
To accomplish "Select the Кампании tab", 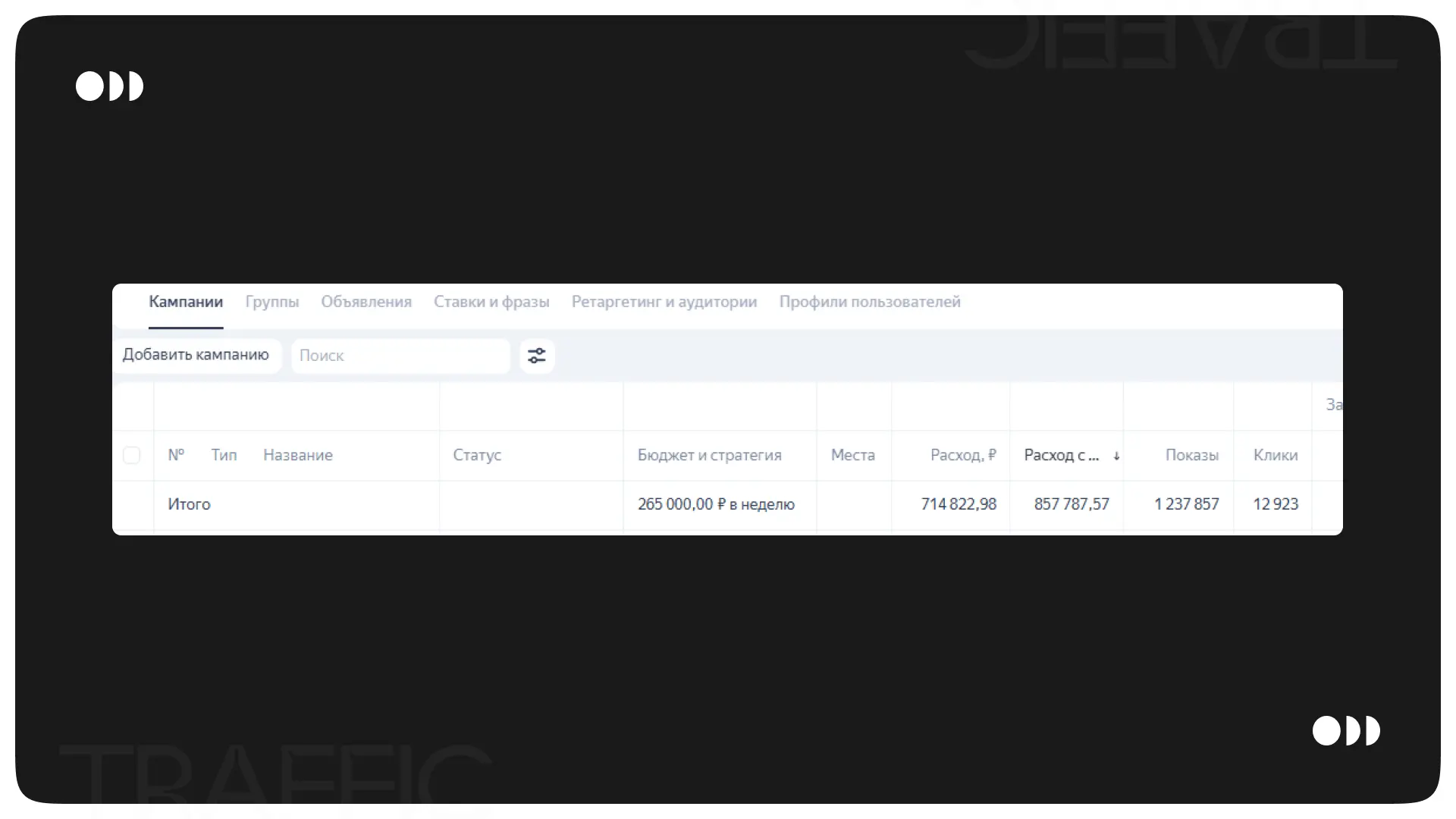I will tap(186, 302).
